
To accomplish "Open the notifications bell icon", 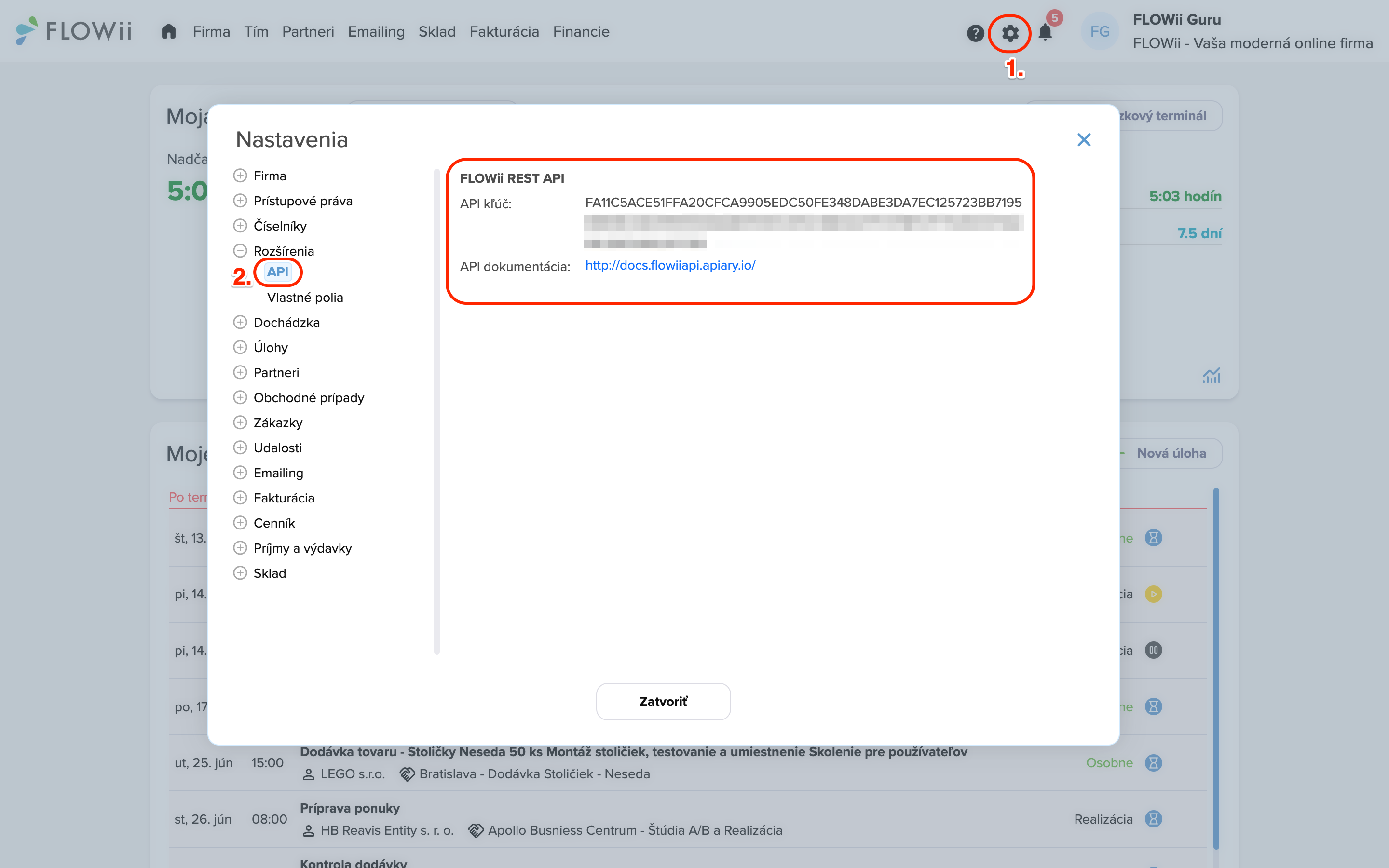I will 1045,32.
